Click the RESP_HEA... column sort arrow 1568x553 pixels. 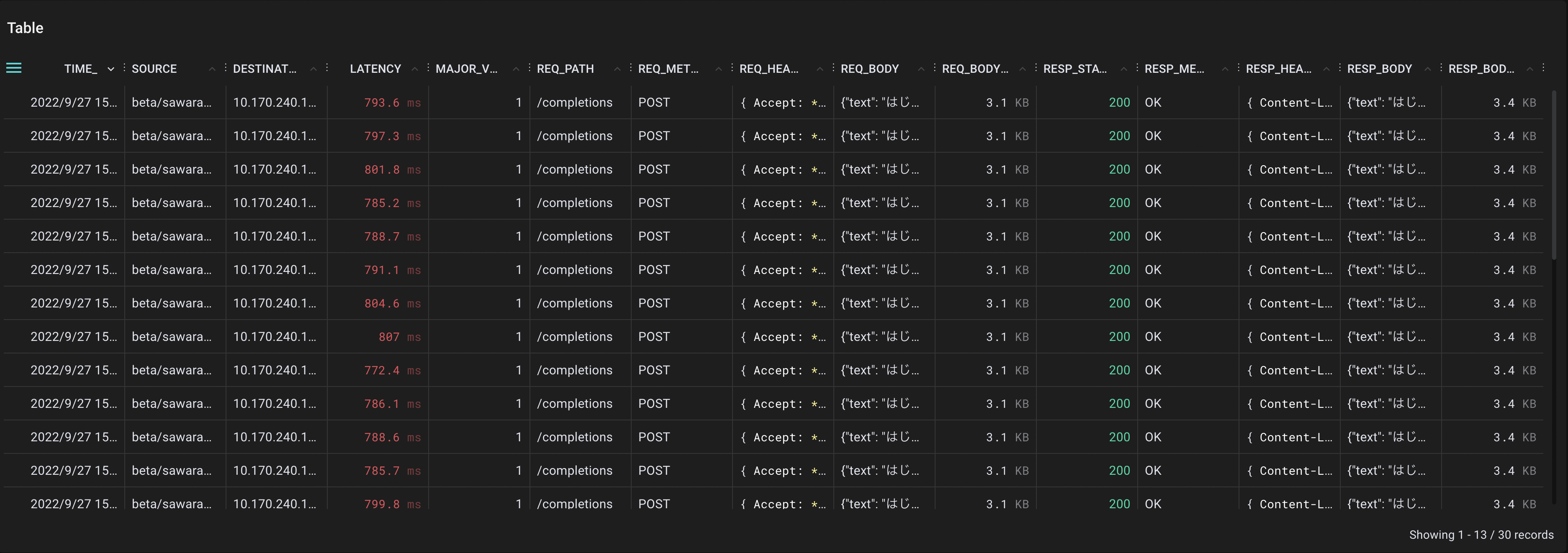tap(1326, 69)
